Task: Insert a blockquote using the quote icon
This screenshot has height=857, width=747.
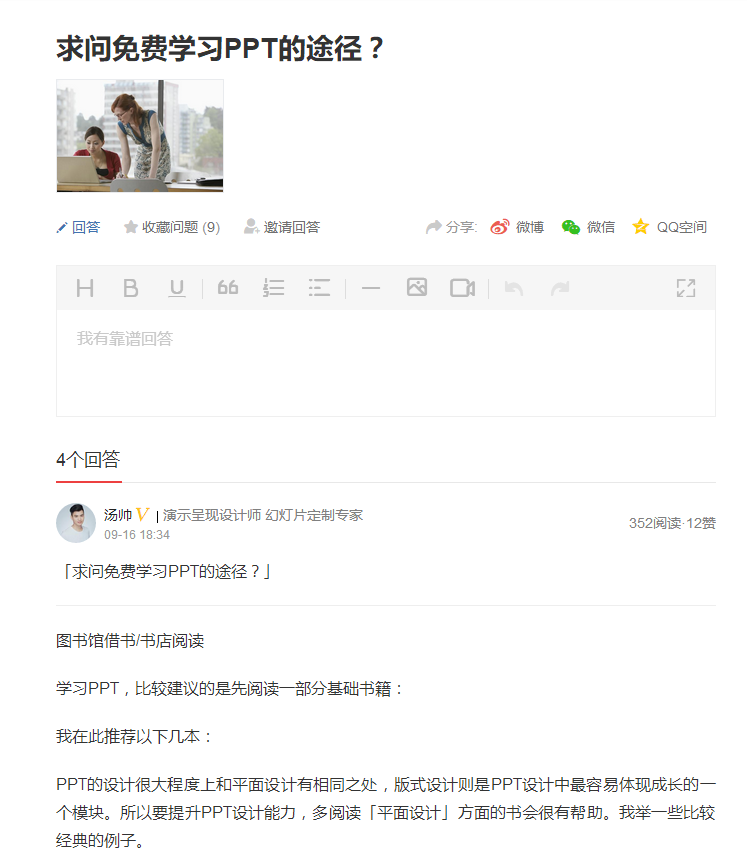Action: click(228, 287)
